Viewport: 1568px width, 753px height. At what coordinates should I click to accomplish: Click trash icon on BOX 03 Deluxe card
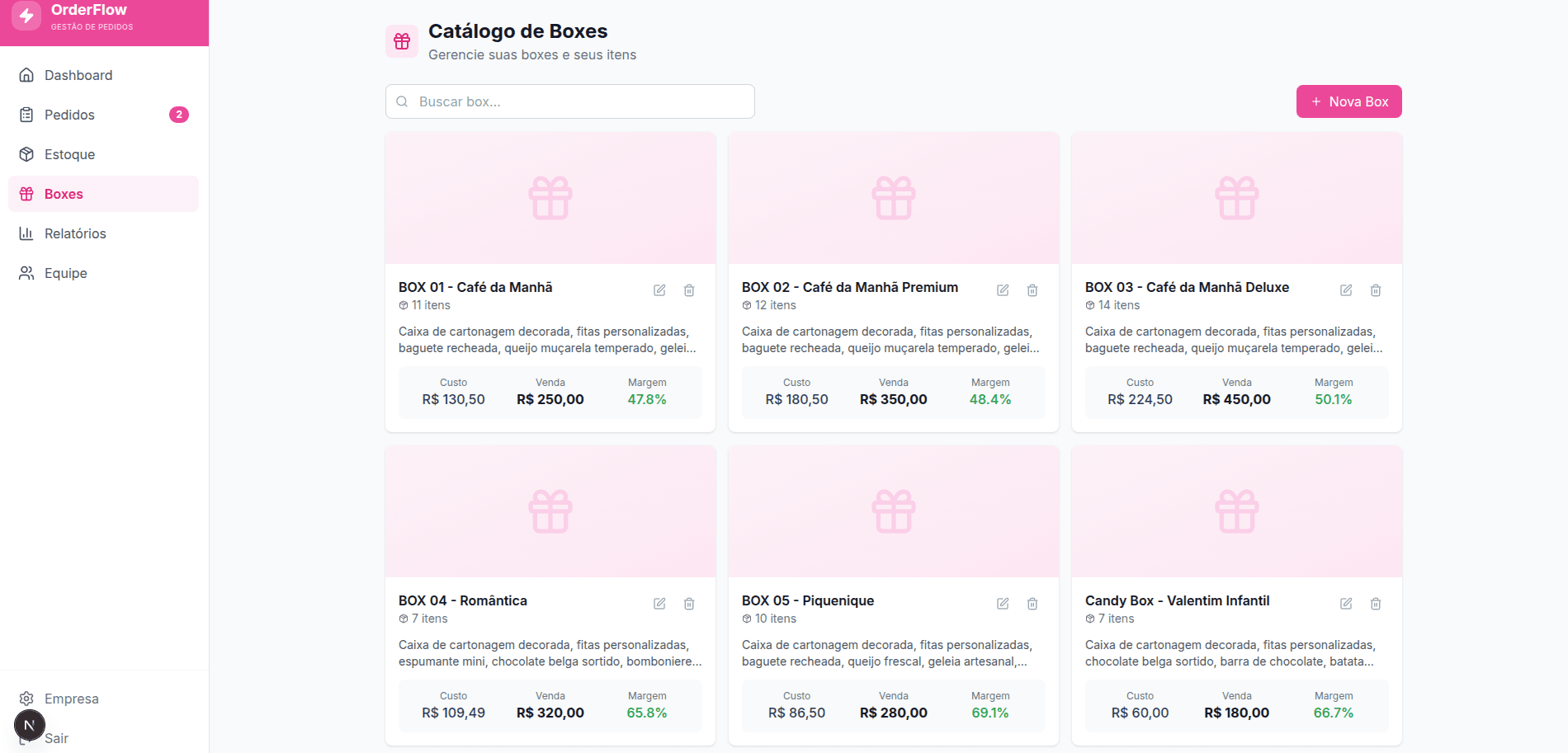(1376, 290)
